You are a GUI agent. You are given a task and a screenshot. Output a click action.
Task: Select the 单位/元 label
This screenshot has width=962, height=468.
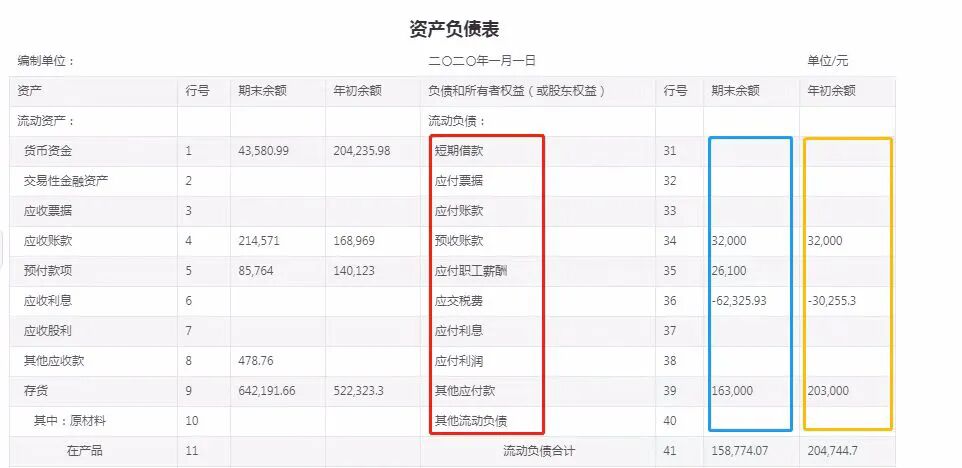click(x=828, y=61)
